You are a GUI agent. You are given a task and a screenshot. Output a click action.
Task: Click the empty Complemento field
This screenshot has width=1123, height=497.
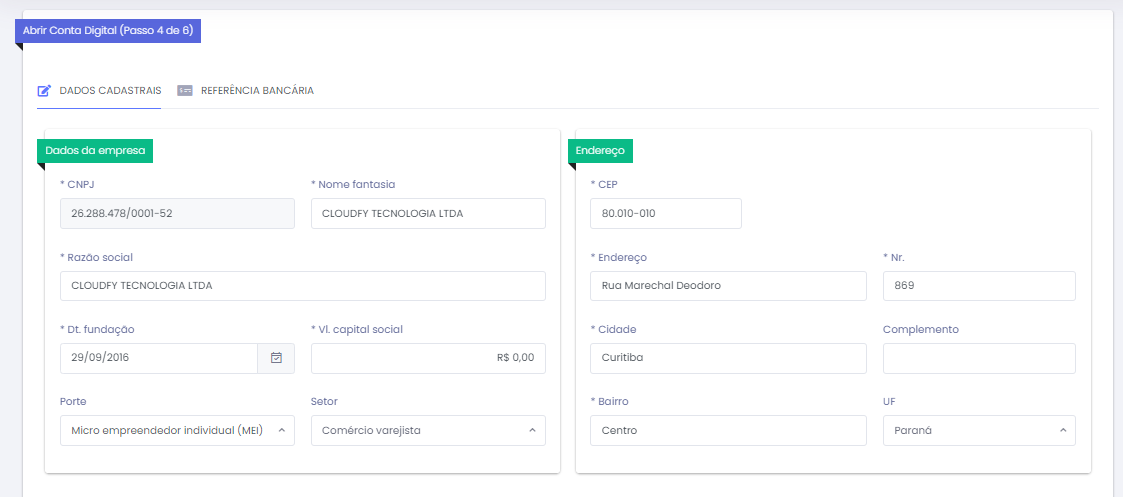click(x=979, y=358)
